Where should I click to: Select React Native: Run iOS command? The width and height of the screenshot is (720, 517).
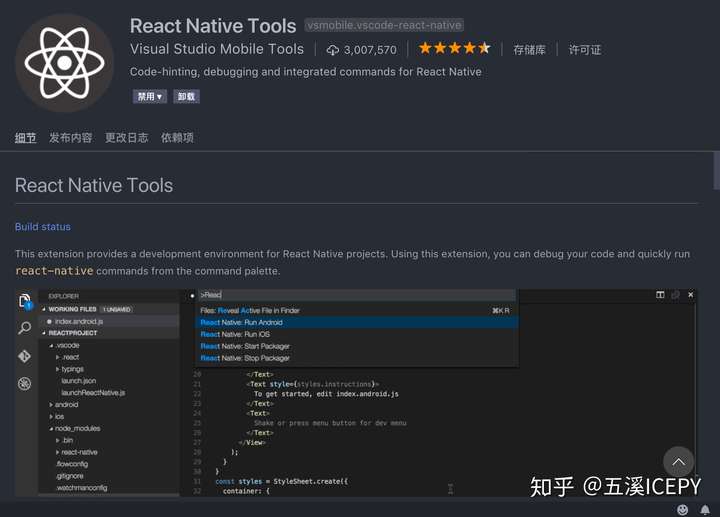[x=357, y=334]
